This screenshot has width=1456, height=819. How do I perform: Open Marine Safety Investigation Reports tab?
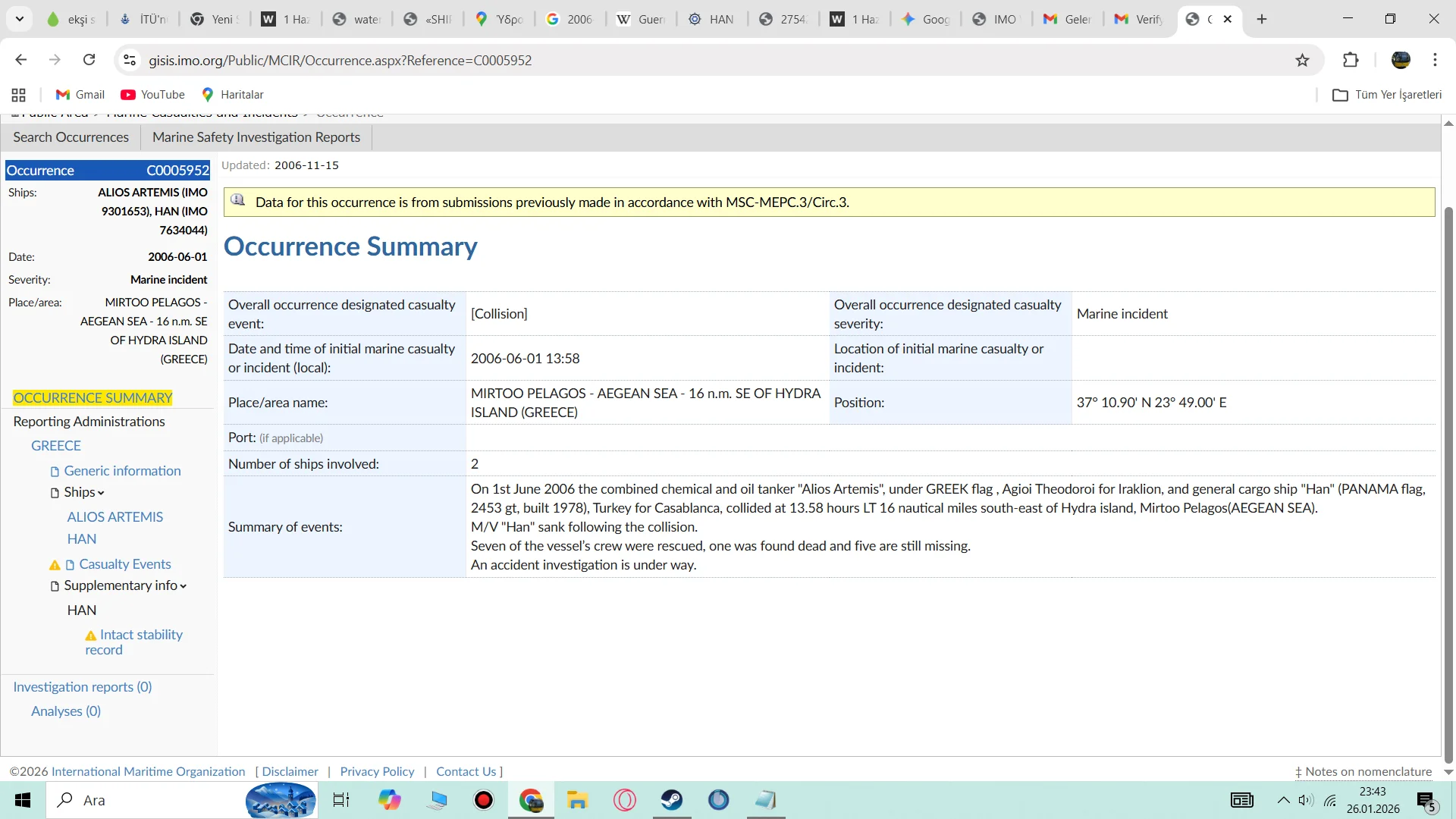pos(256,137)
